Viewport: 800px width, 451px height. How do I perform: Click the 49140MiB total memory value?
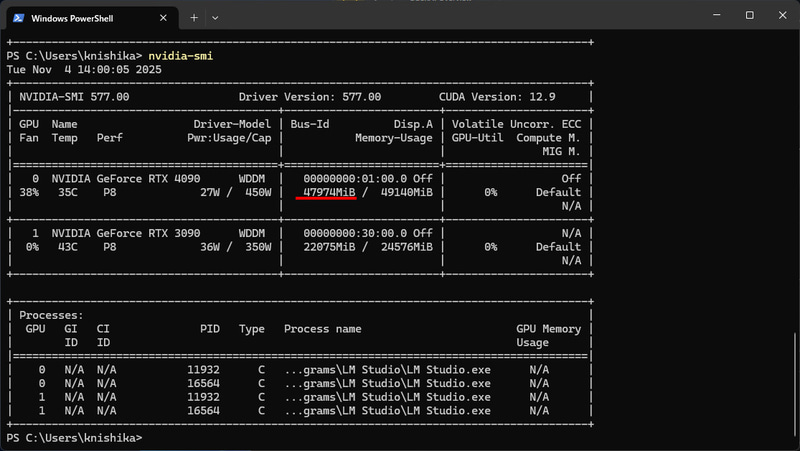coord(407,192)
